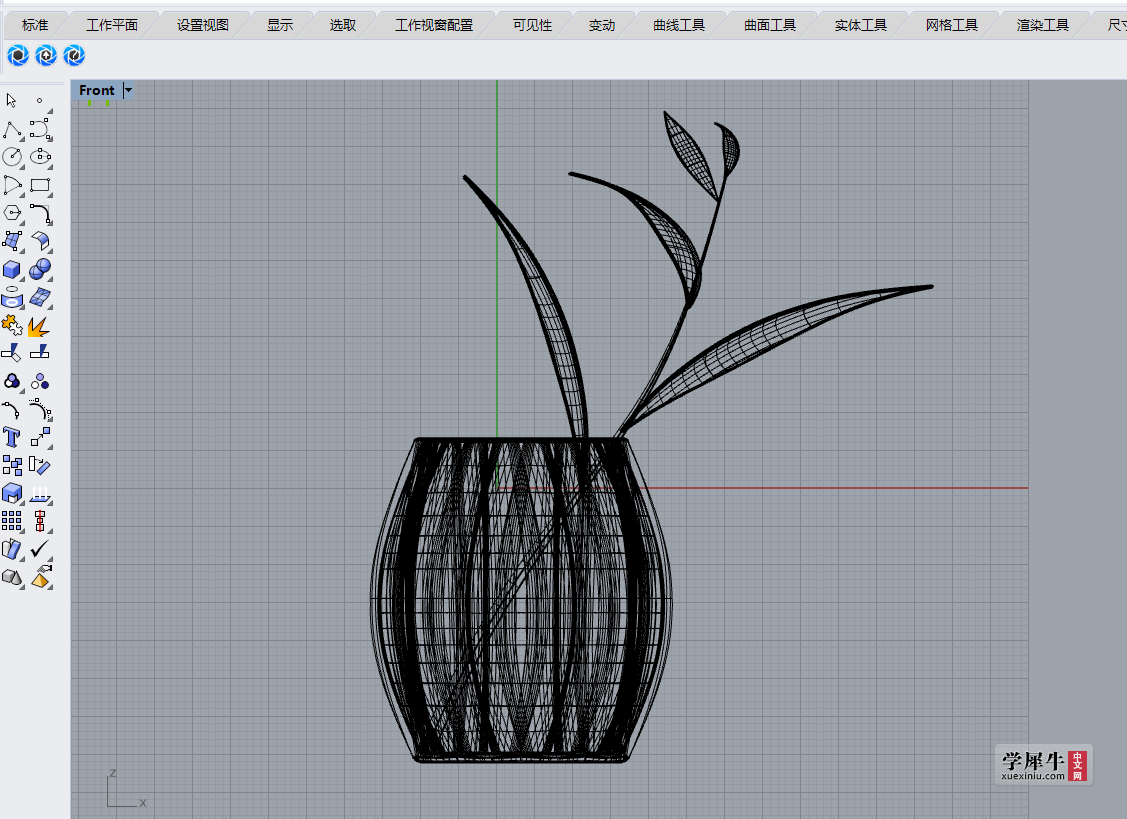Switch to the 显示 tab
The width and height of the screenshot is (1127, 819).
[x=280, y=25]
